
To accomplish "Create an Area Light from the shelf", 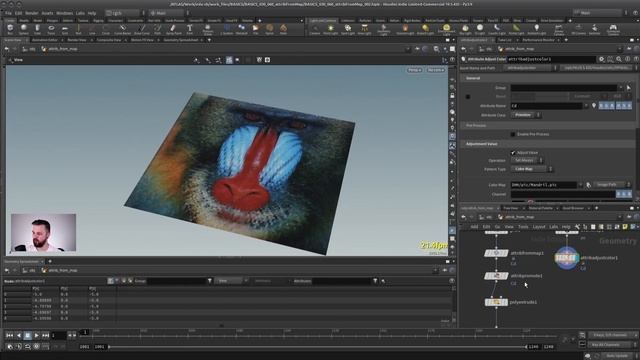I will [364, 29].
